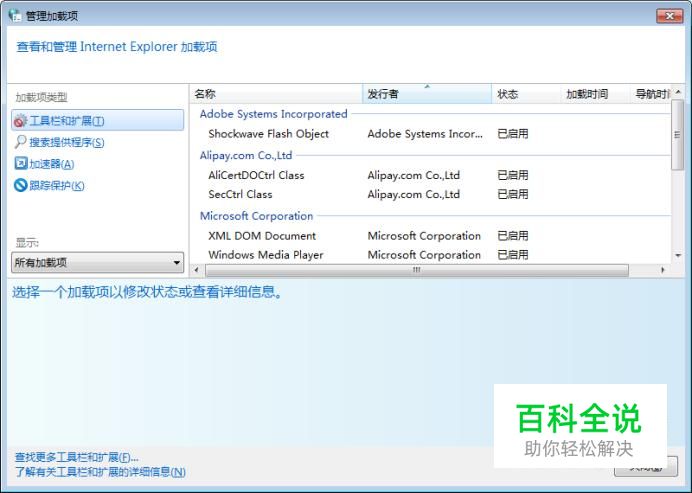Click the horizontal scrollbar right arrow
The image size is (692, 493).
[x=662, y=270]
